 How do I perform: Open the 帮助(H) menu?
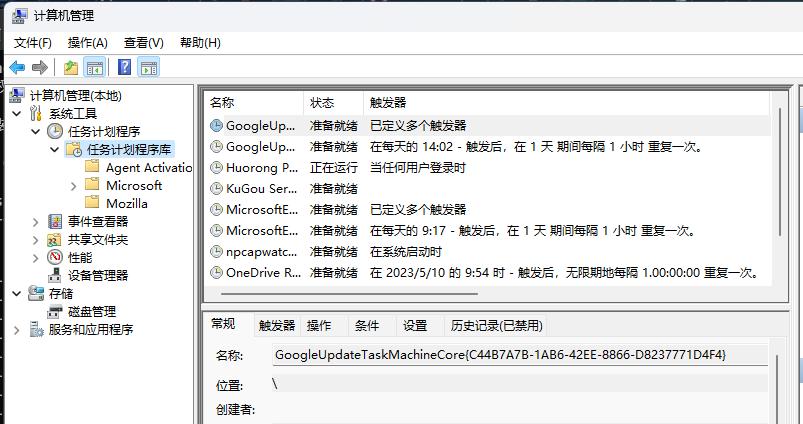pyautogui.click(x=200, y=43)
